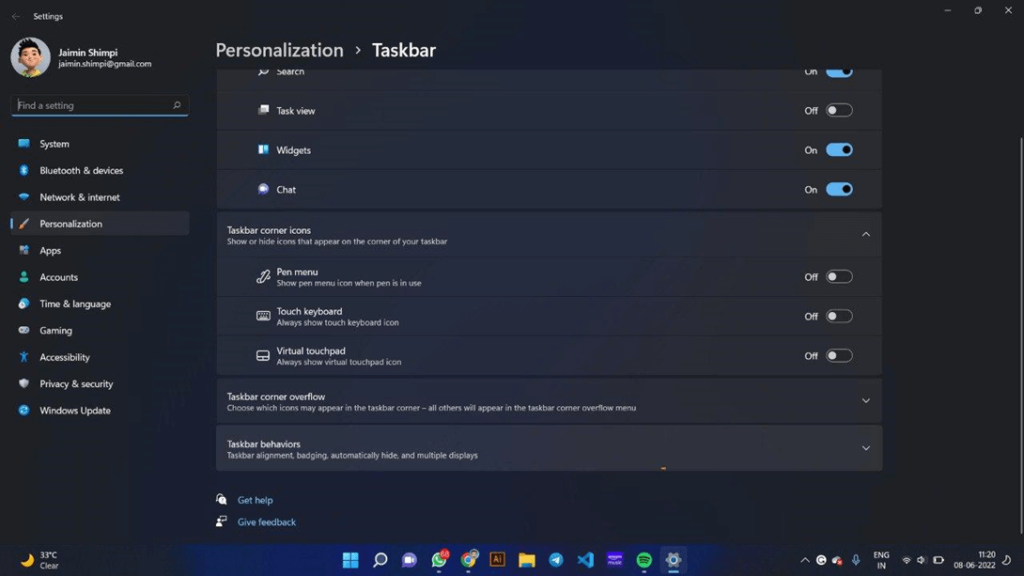Click the user profile avatar picture
The image size is (1024, 576).
(30, 57)
